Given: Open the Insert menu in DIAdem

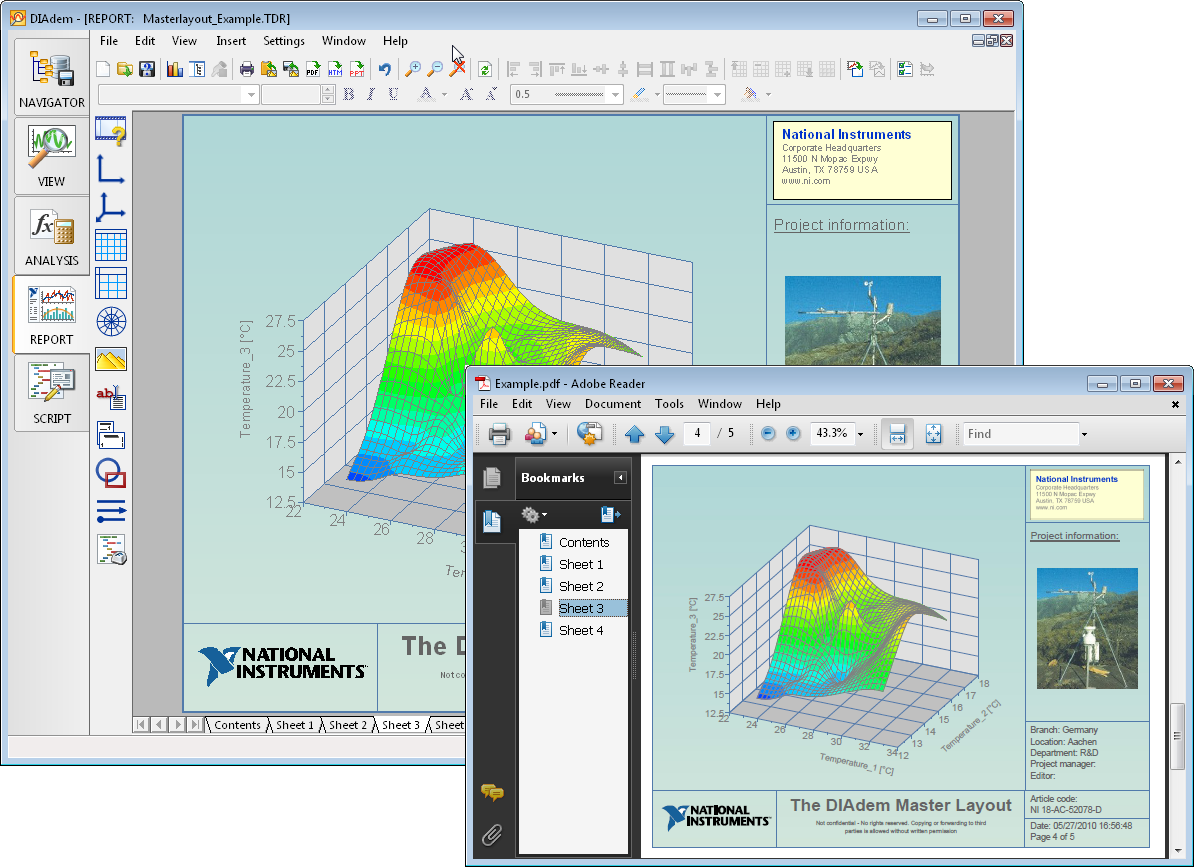Looking at the screenshot, I should click(231, 41).
